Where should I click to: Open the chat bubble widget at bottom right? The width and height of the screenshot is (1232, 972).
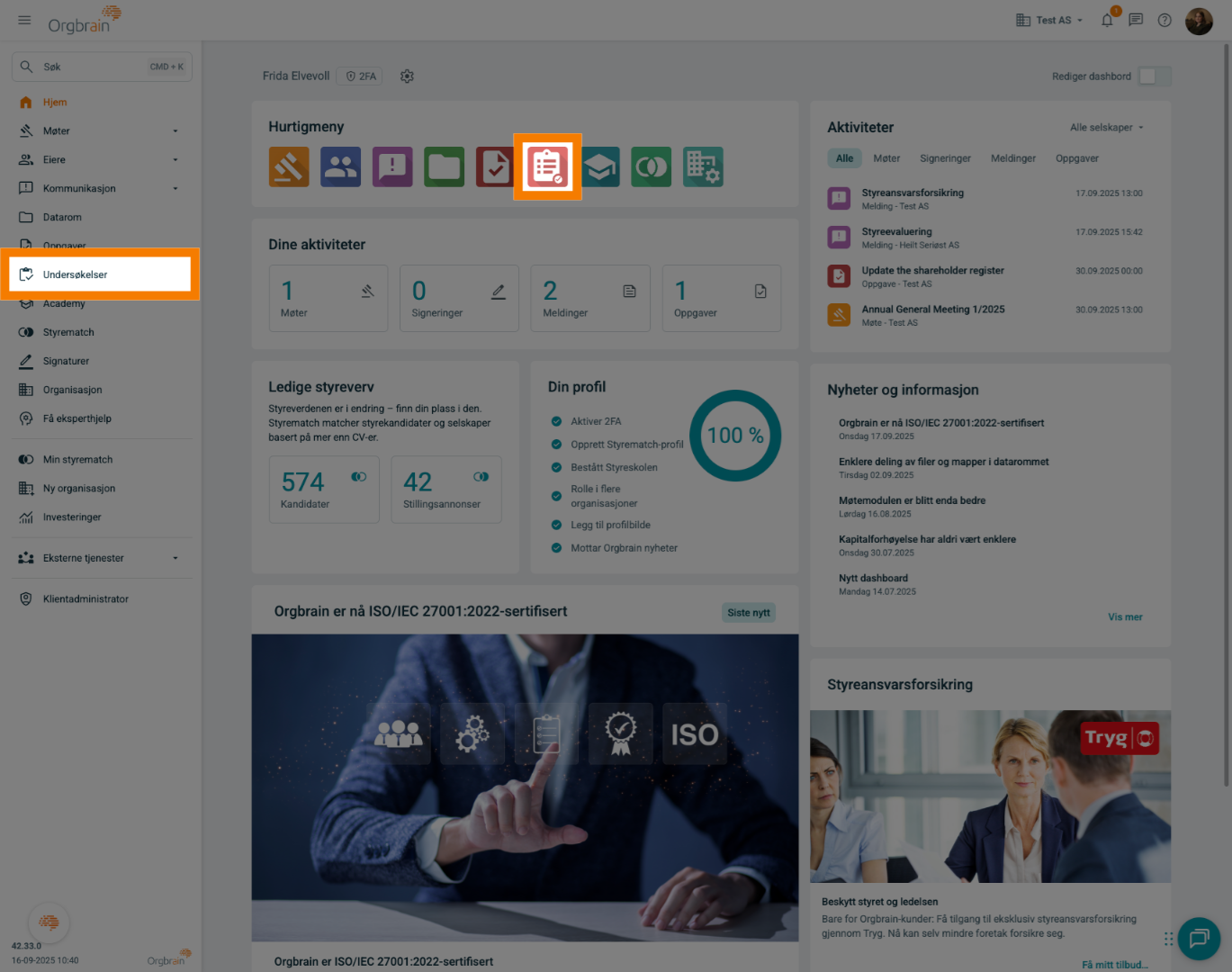1199,939
